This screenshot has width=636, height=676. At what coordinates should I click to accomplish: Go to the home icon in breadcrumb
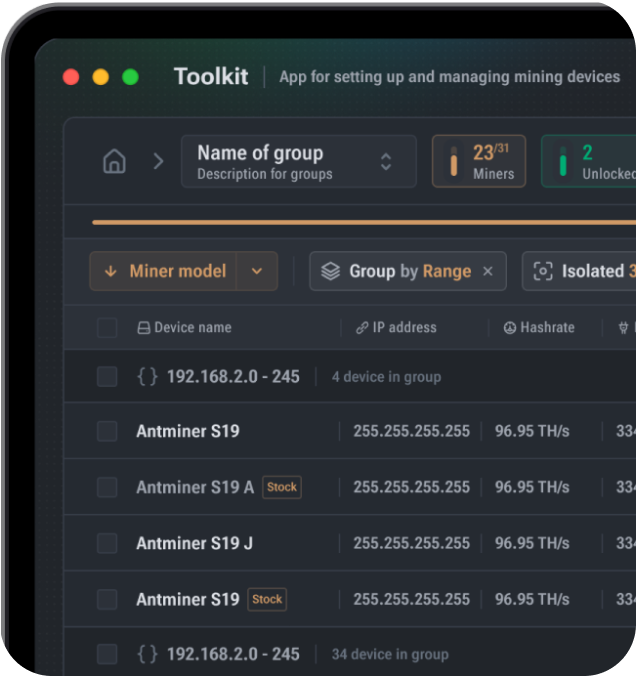click(x=114, y=161)
